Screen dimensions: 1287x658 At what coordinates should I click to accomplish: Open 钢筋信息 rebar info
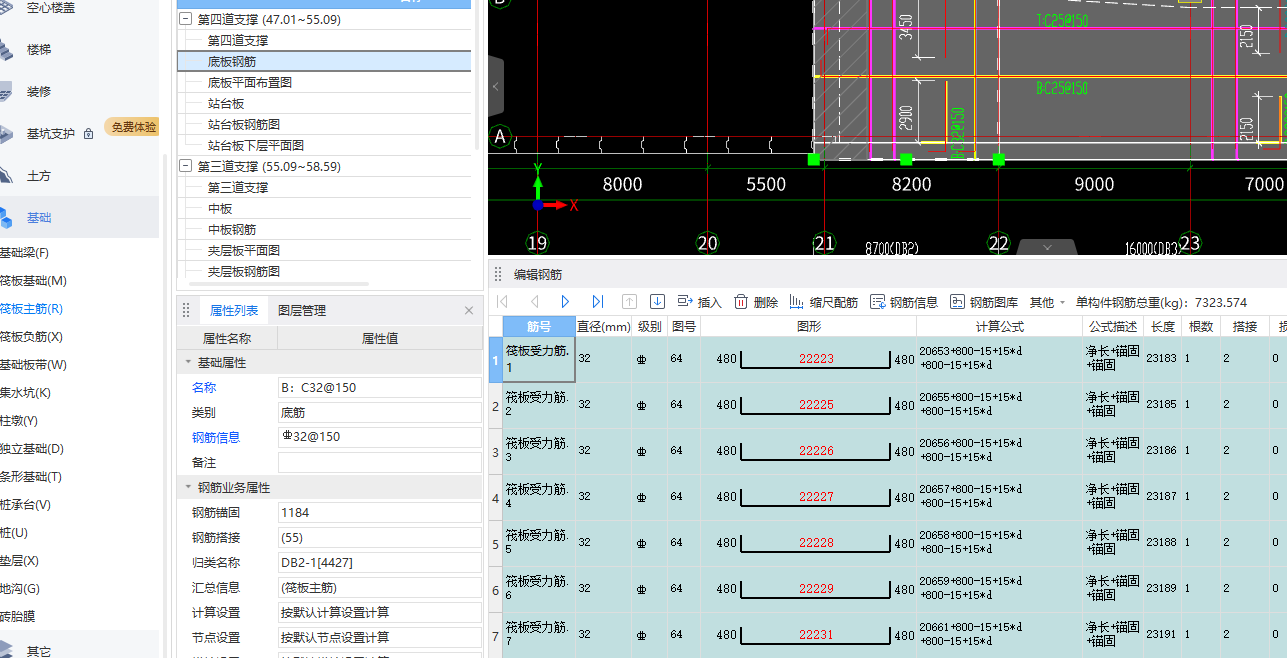pos(904,302)
